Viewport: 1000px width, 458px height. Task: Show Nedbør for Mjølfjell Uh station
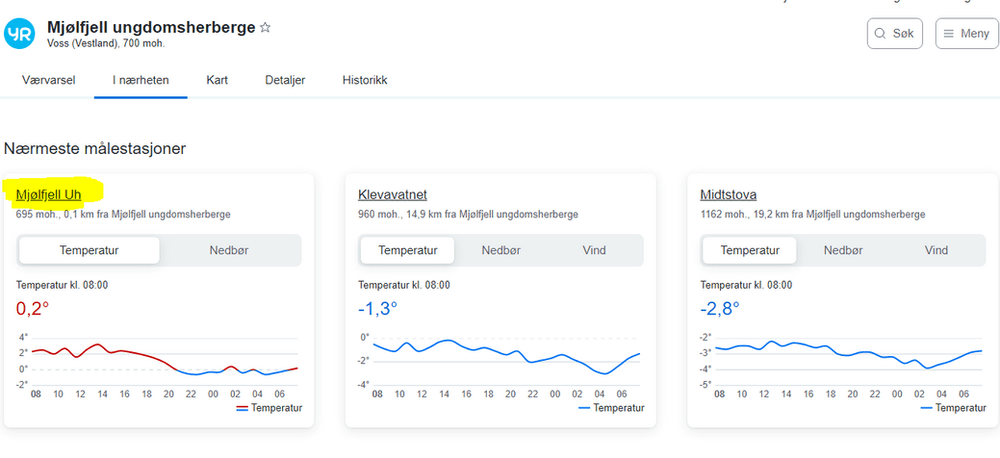tap(230, 250)
